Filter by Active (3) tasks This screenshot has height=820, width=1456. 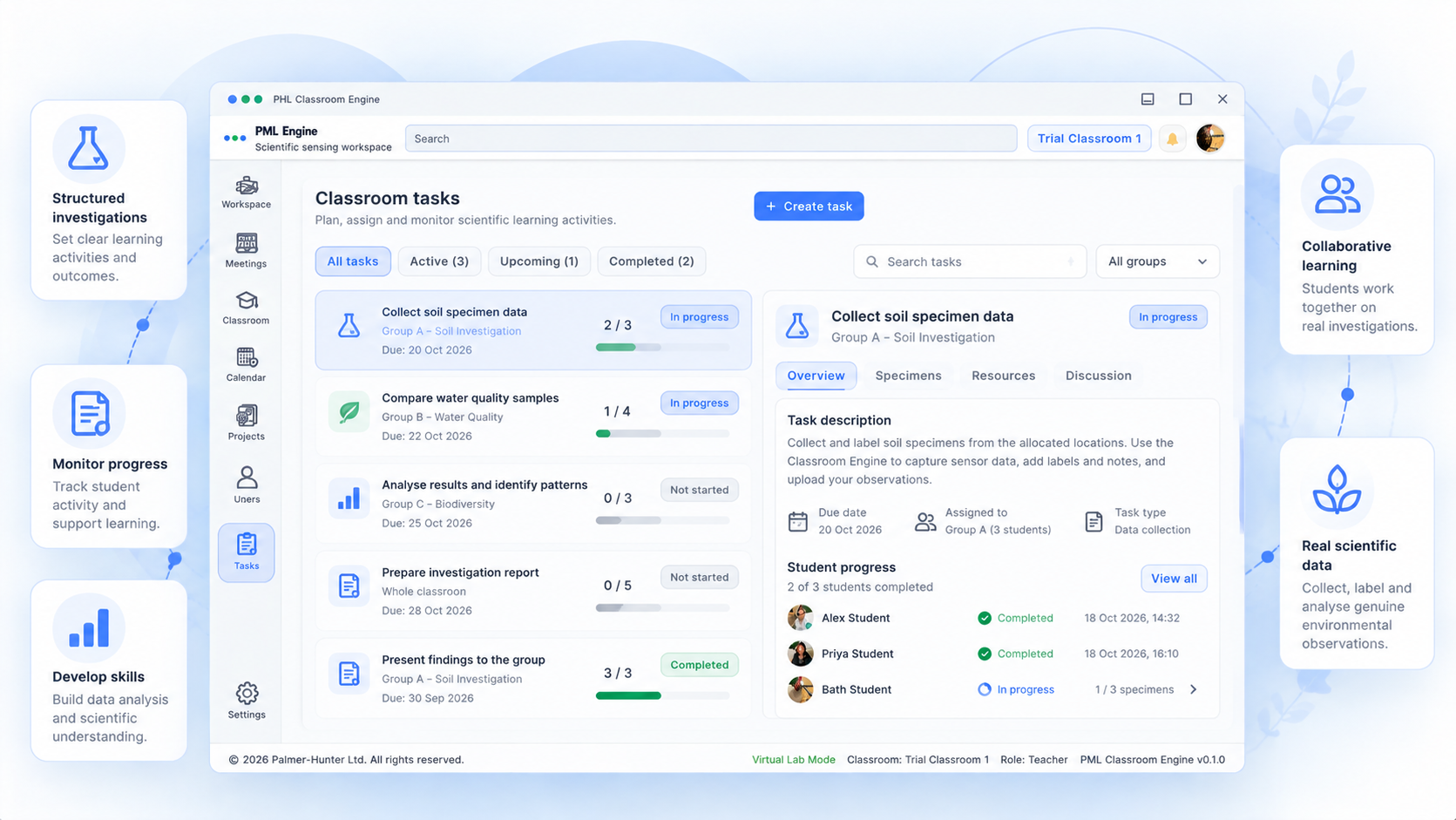pos(439,261)
